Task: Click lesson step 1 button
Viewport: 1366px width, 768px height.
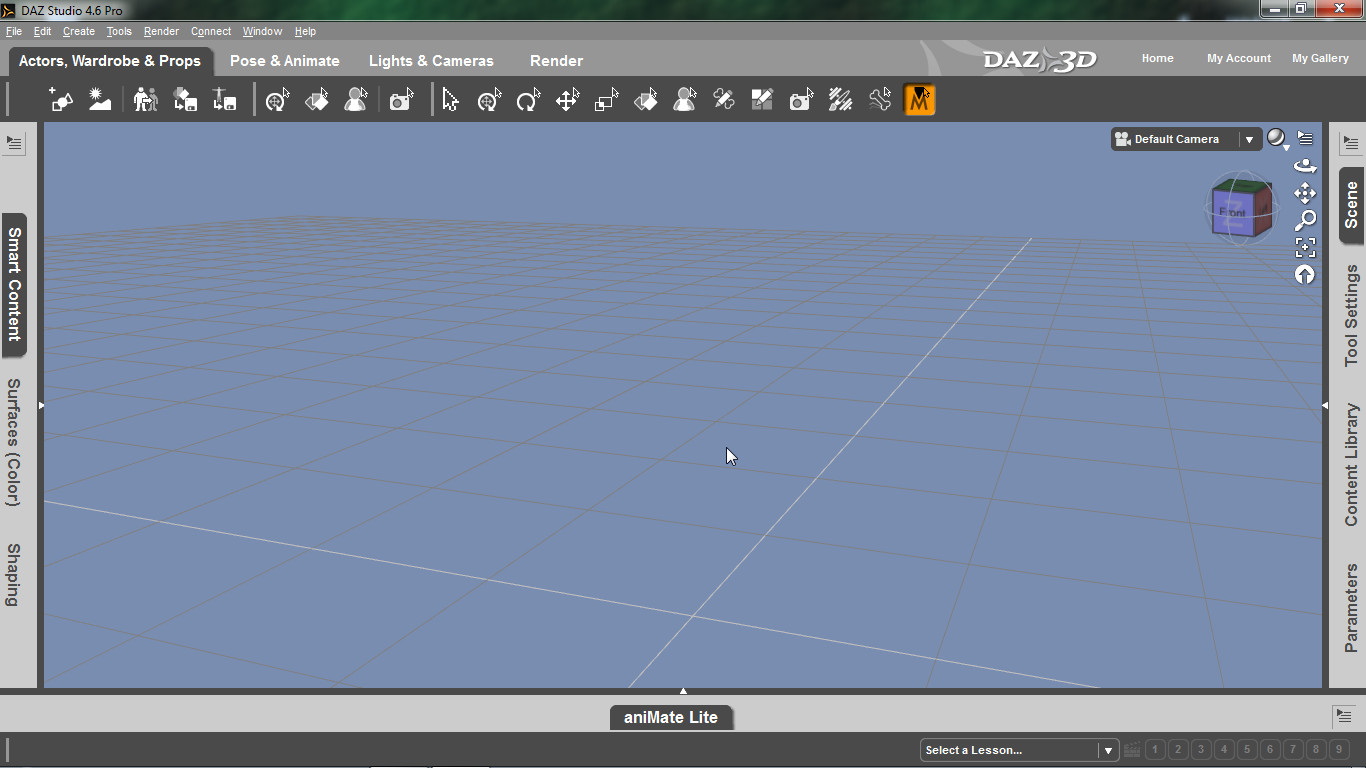Action: click(1155, 749)
